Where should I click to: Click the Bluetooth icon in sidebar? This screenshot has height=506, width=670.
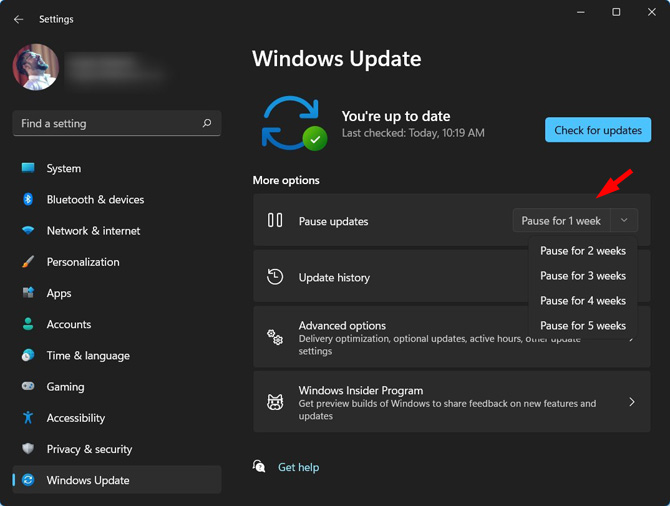tap(28, 199)
